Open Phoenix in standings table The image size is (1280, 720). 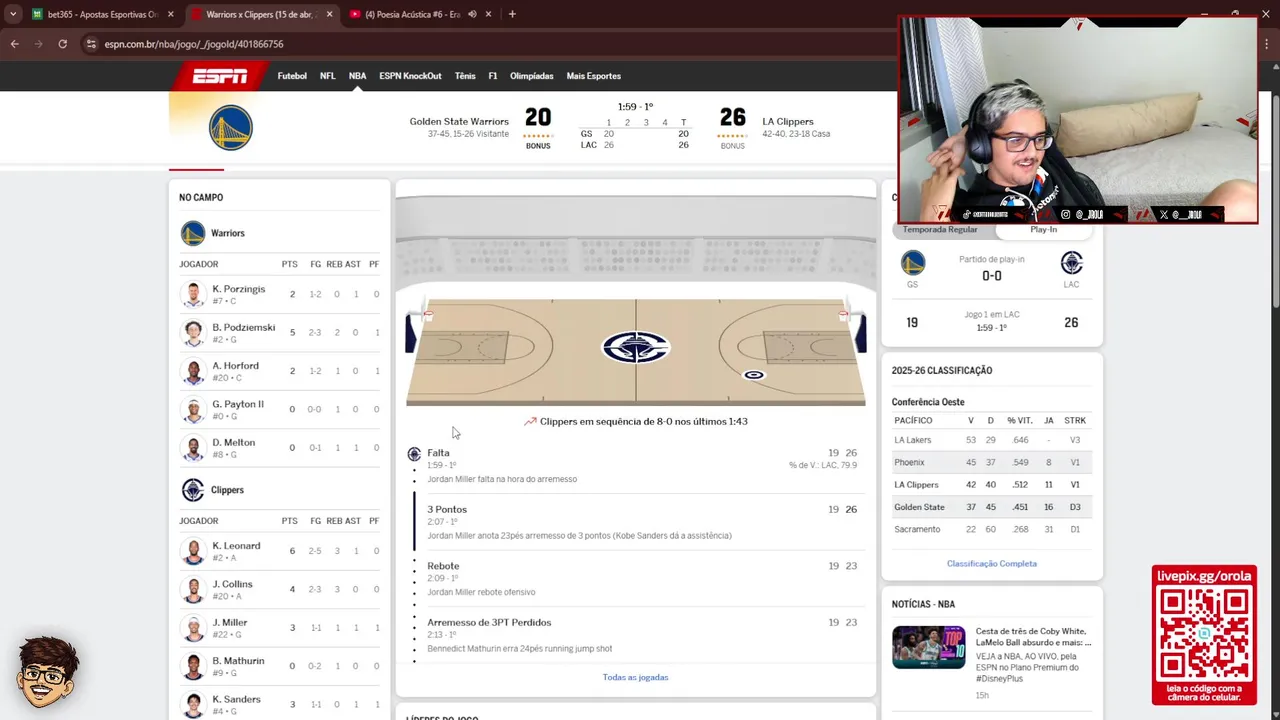click(909, 462)
